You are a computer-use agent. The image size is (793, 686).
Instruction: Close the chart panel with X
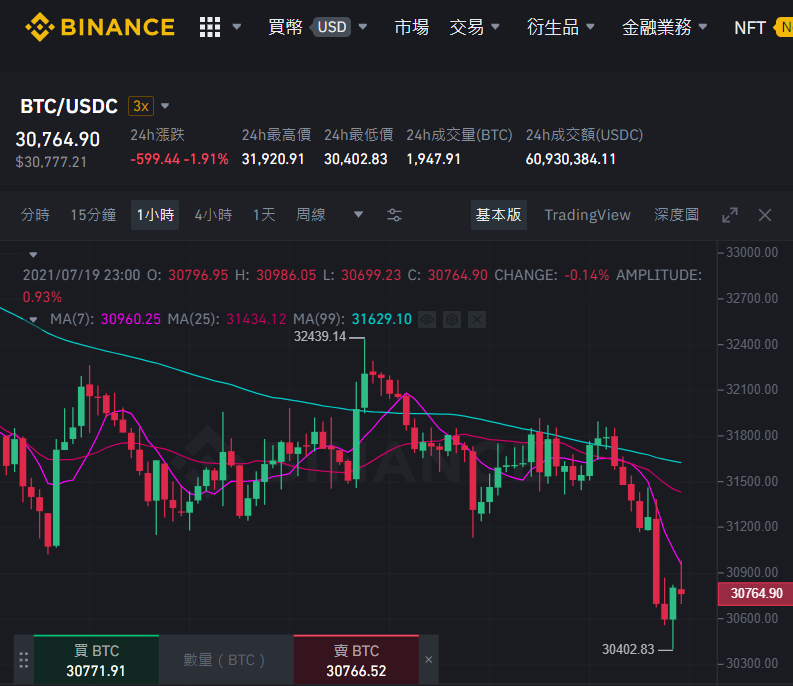click(x=765, y=215)
